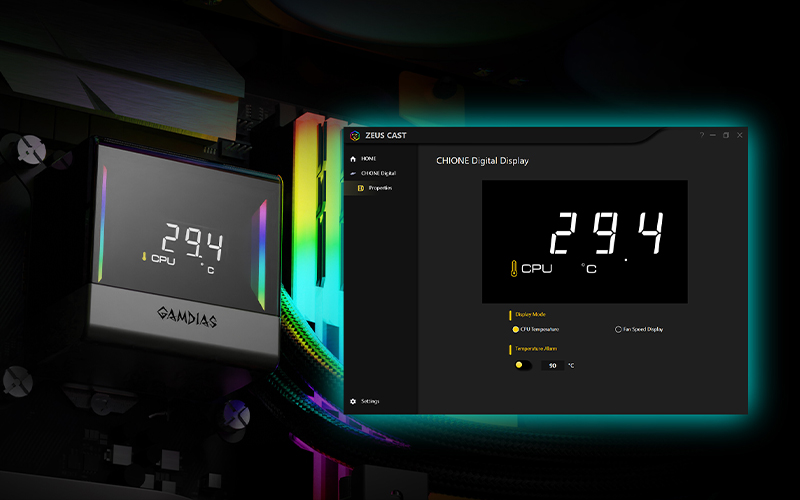Click the ZEUS CAST logo icon
The height and width of the screenshot is (500, 800).
tap(355, 135)
